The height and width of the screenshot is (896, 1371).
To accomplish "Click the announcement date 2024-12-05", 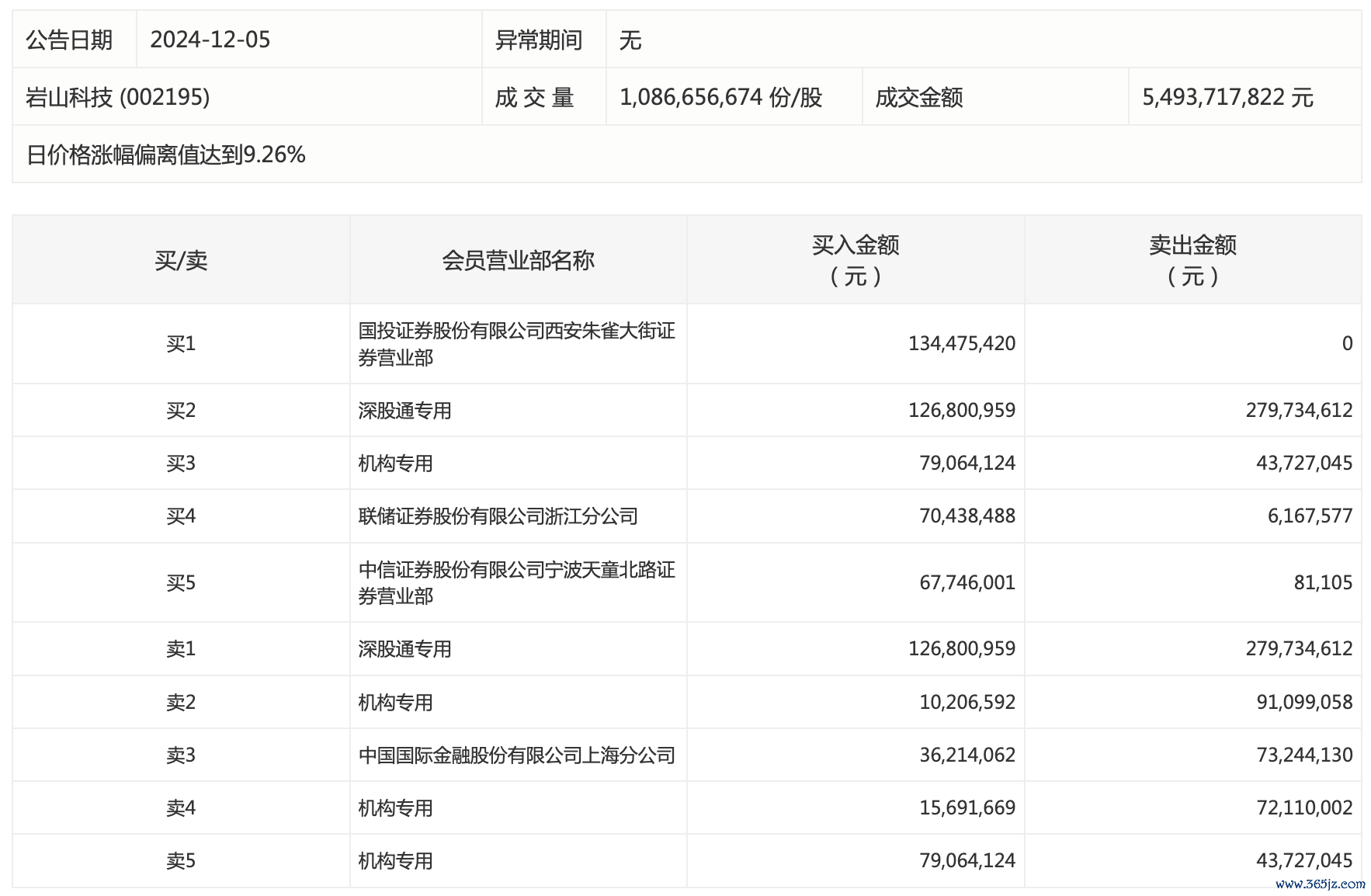I will (x=210, y=40).
